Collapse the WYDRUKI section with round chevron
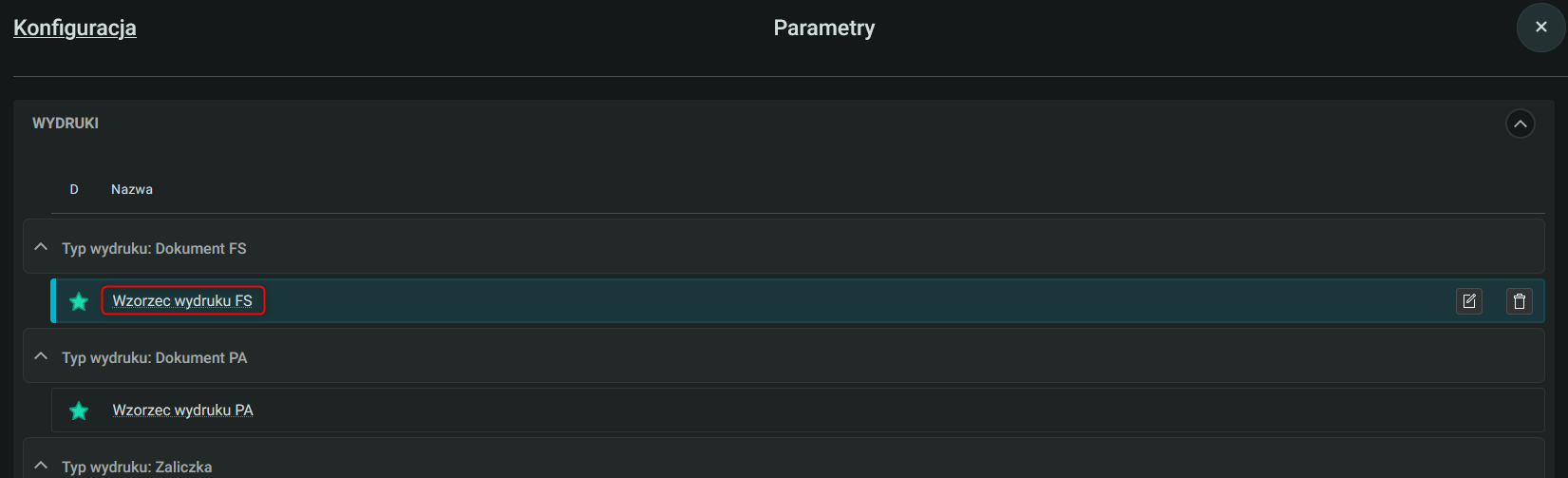Screen dimensions: 1568x478 tap(1521, 124)
